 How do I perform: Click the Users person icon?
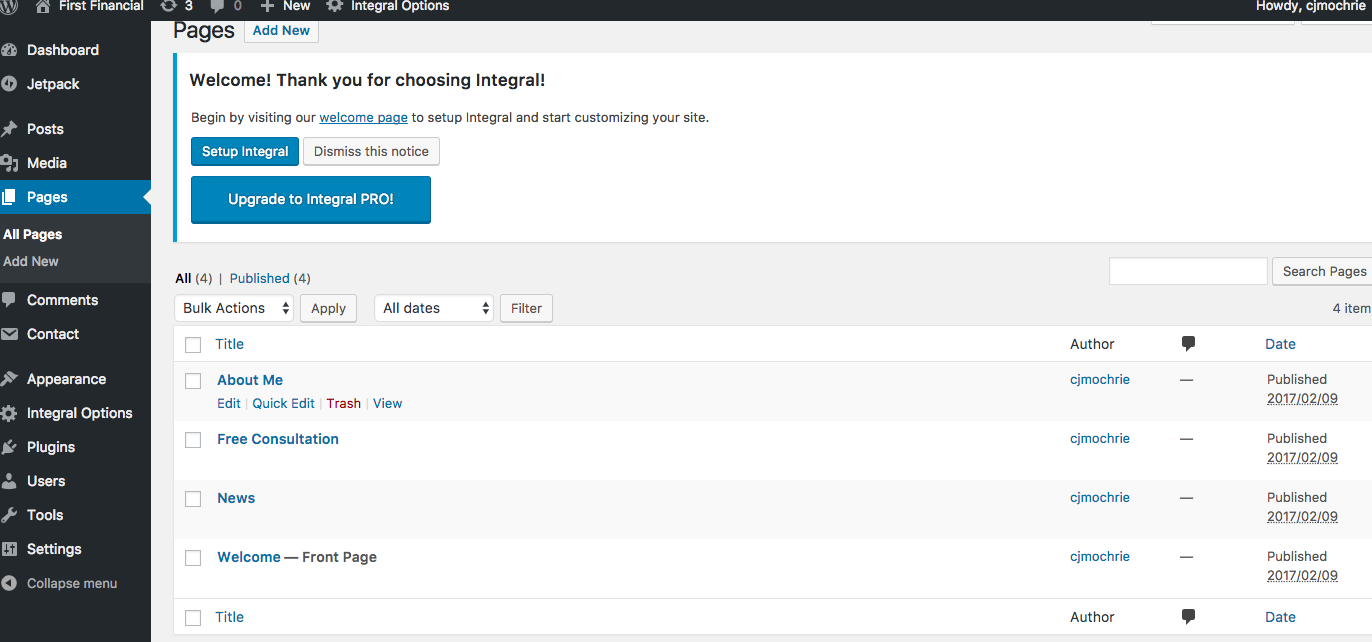coord(9,481)
